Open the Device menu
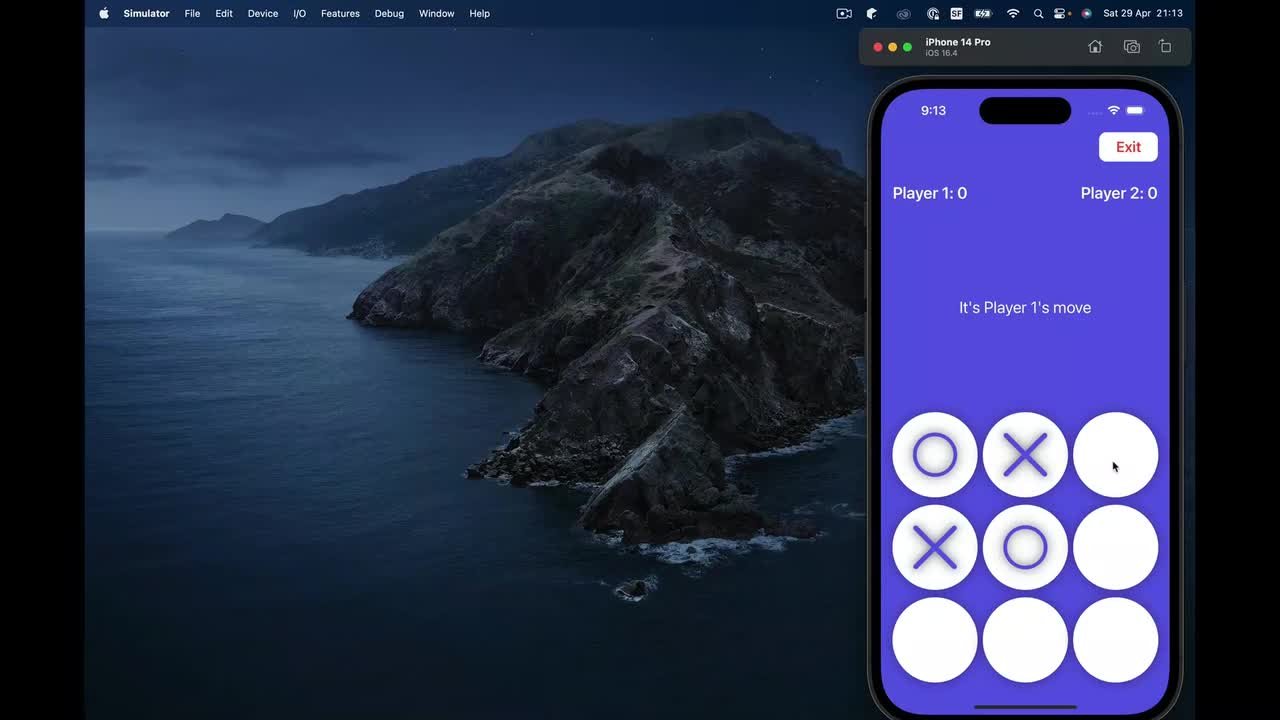 tap(263, 13)
